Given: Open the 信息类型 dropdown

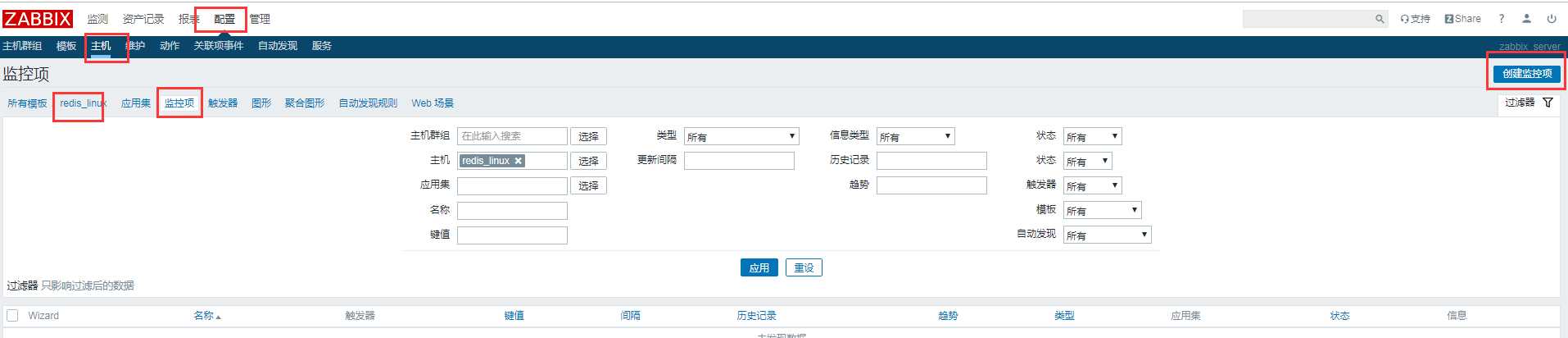Looking at the screenshot, I should [916, 136].
